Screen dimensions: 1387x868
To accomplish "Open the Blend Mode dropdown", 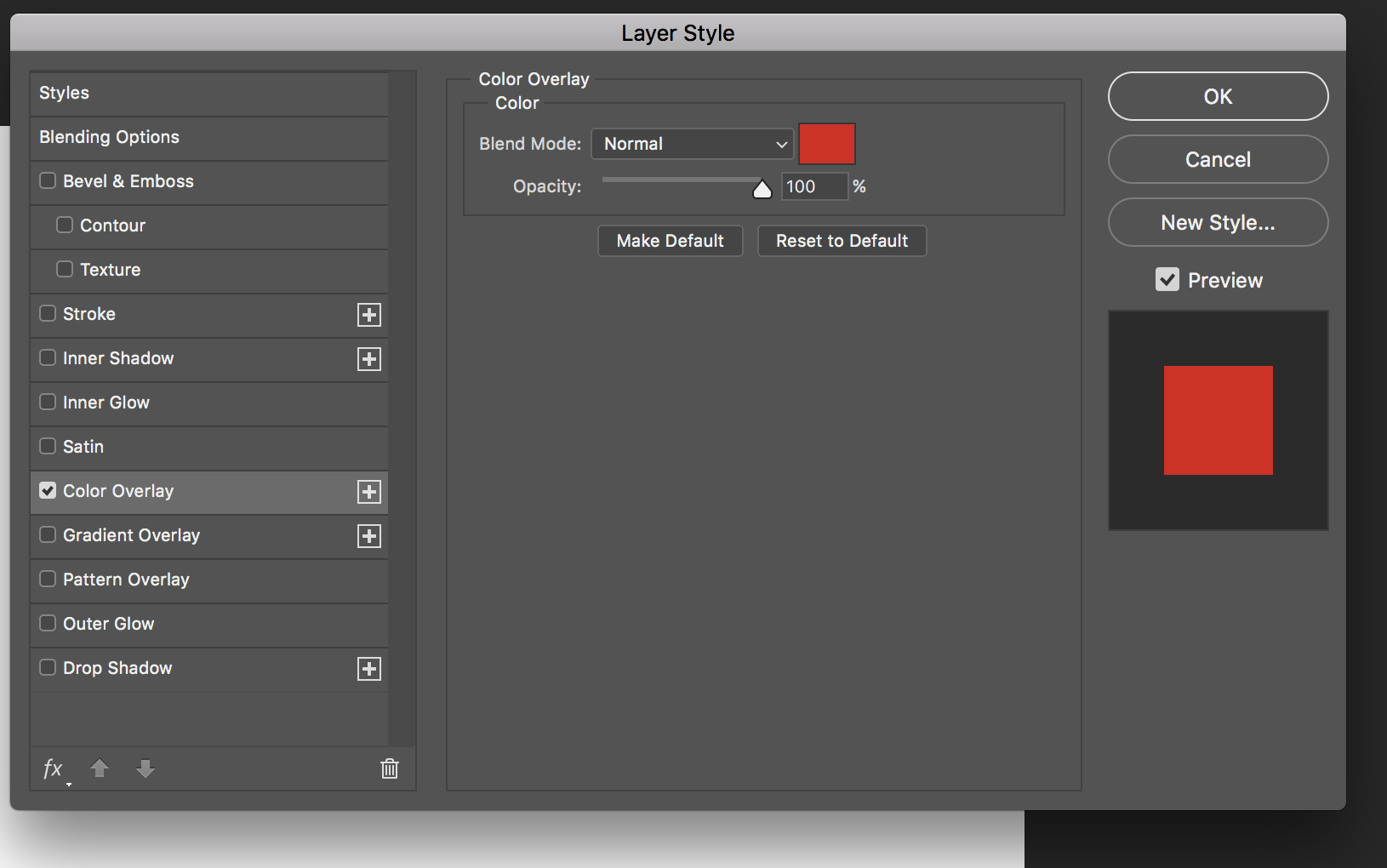I will pyautogui.click(x=692, y=144).
